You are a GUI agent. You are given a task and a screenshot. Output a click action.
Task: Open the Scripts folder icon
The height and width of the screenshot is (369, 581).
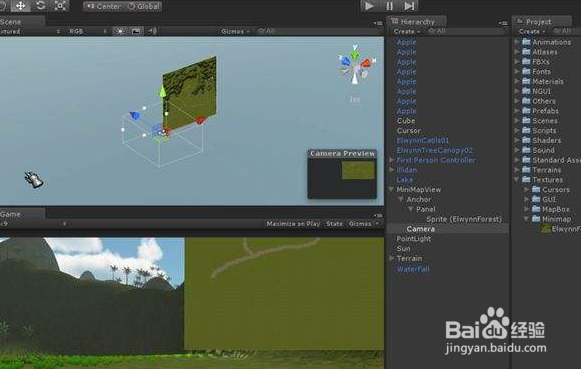(526, 130)
